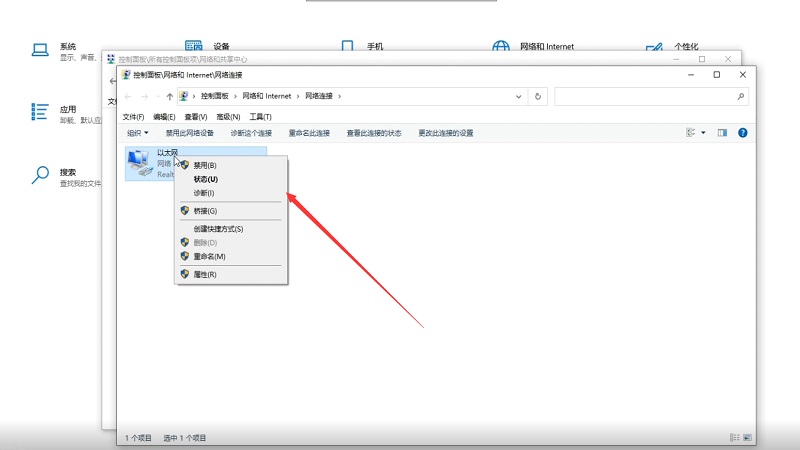Maximize the 网络和共享中心 background window

click(702, 59)
